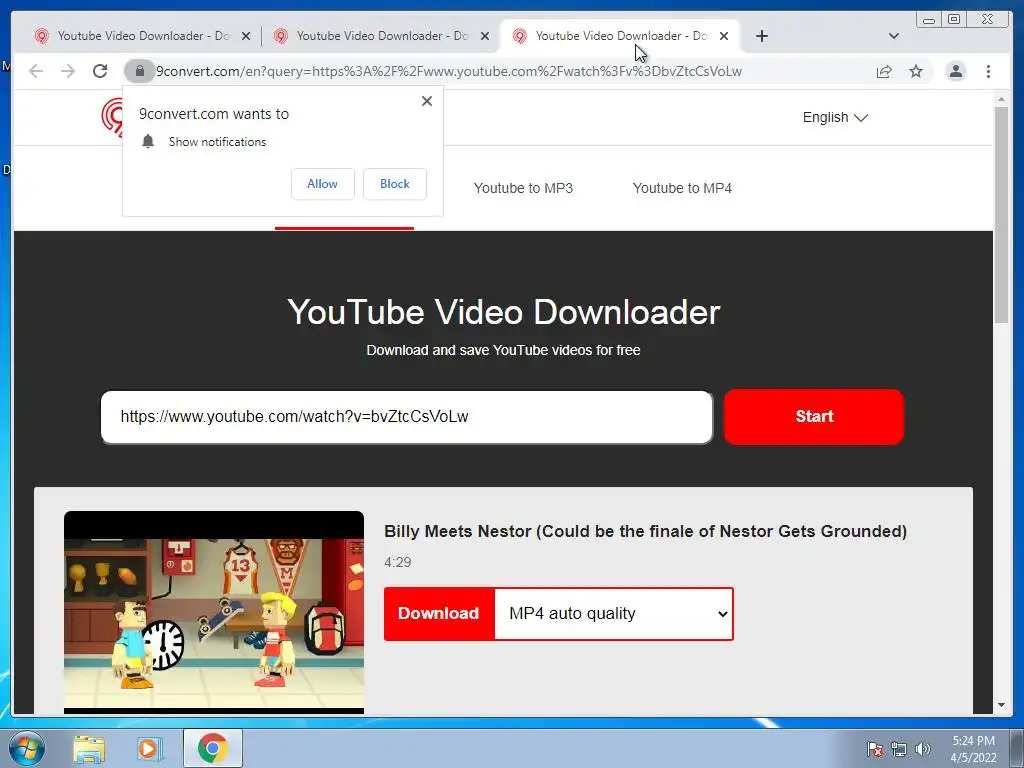Select the third Youtube Video Downloader tab

620,36
